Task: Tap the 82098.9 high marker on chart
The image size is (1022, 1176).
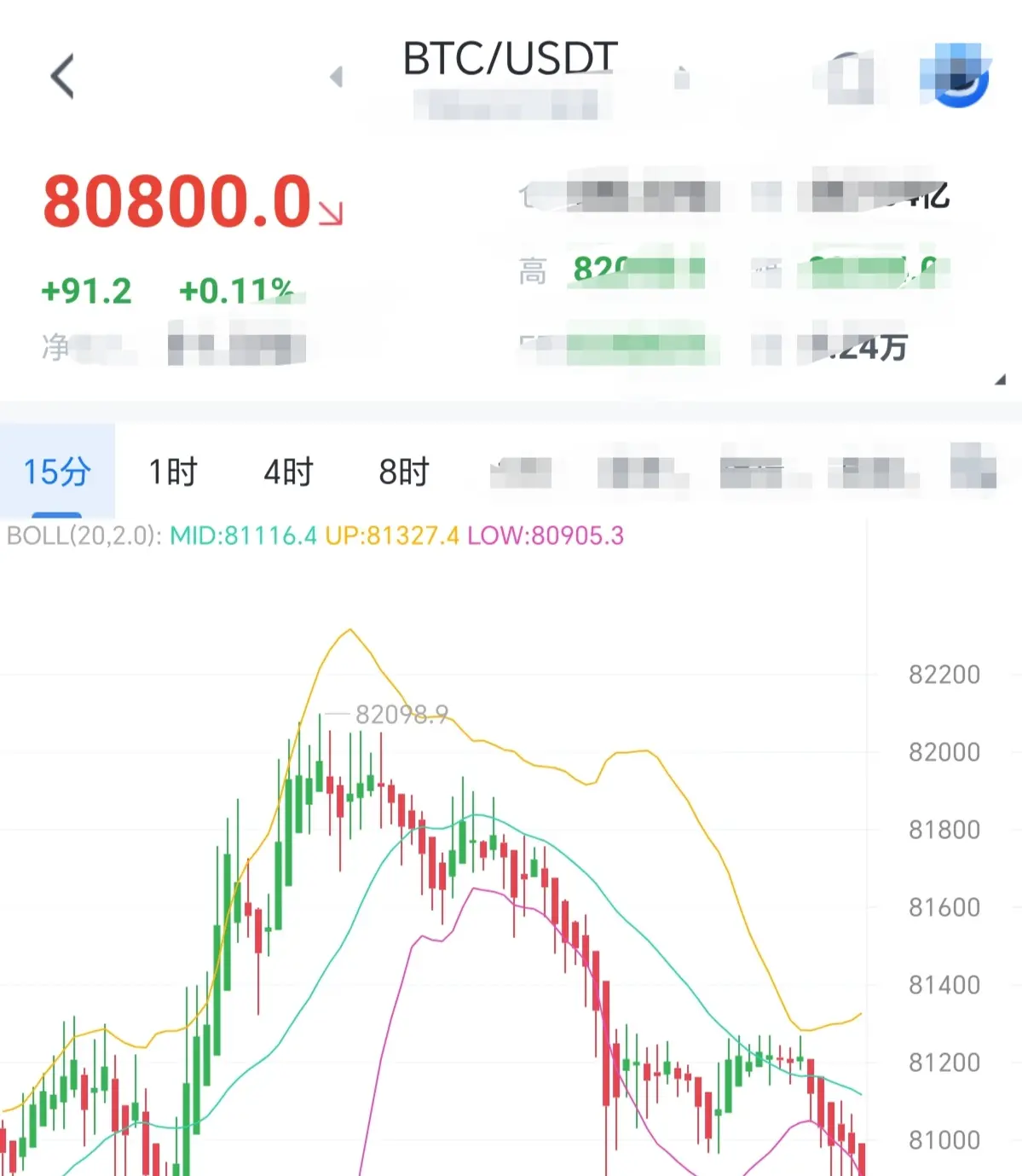Action: [401, 715]
